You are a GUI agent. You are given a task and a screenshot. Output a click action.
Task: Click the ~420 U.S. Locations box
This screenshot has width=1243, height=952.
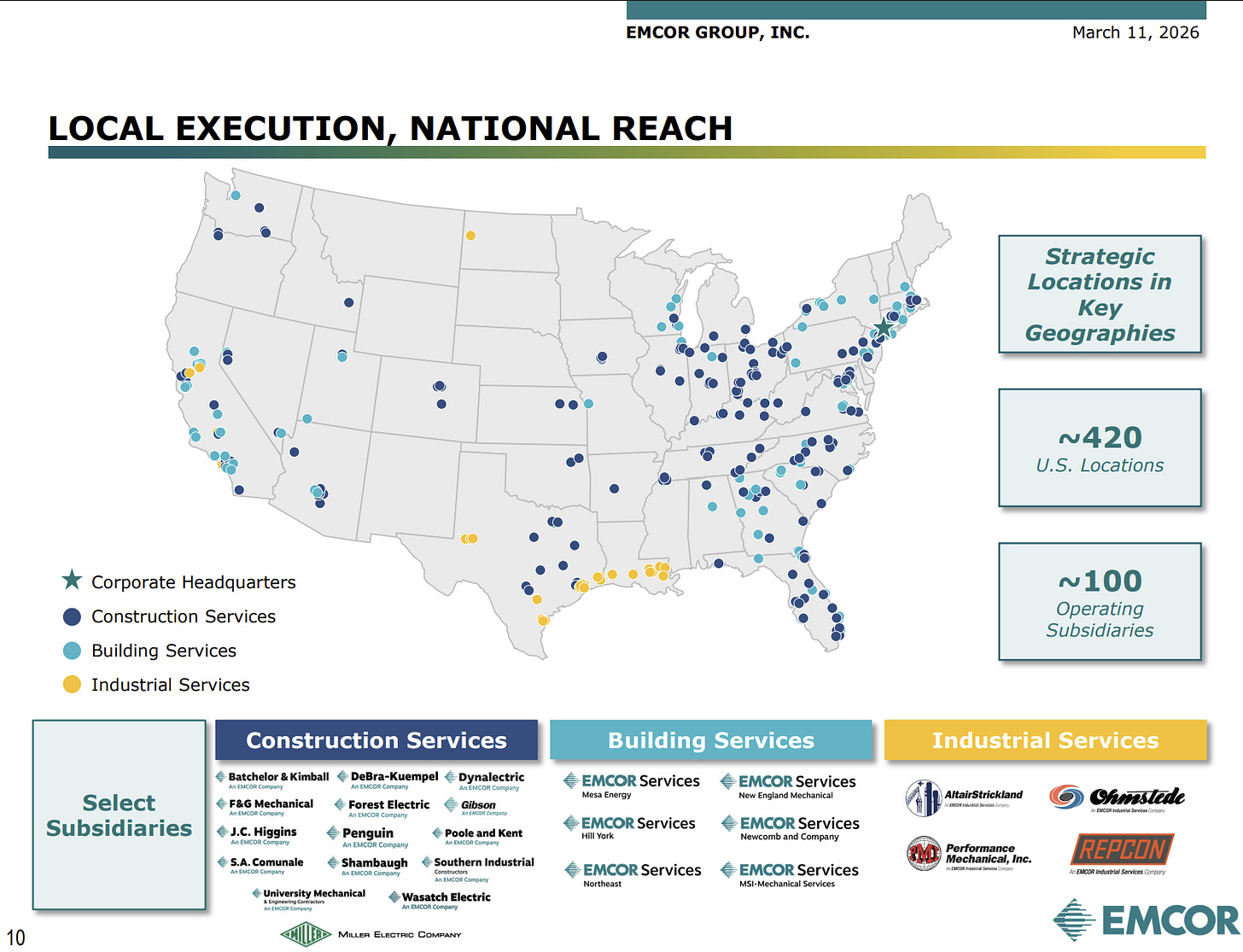click(1100, 448)
